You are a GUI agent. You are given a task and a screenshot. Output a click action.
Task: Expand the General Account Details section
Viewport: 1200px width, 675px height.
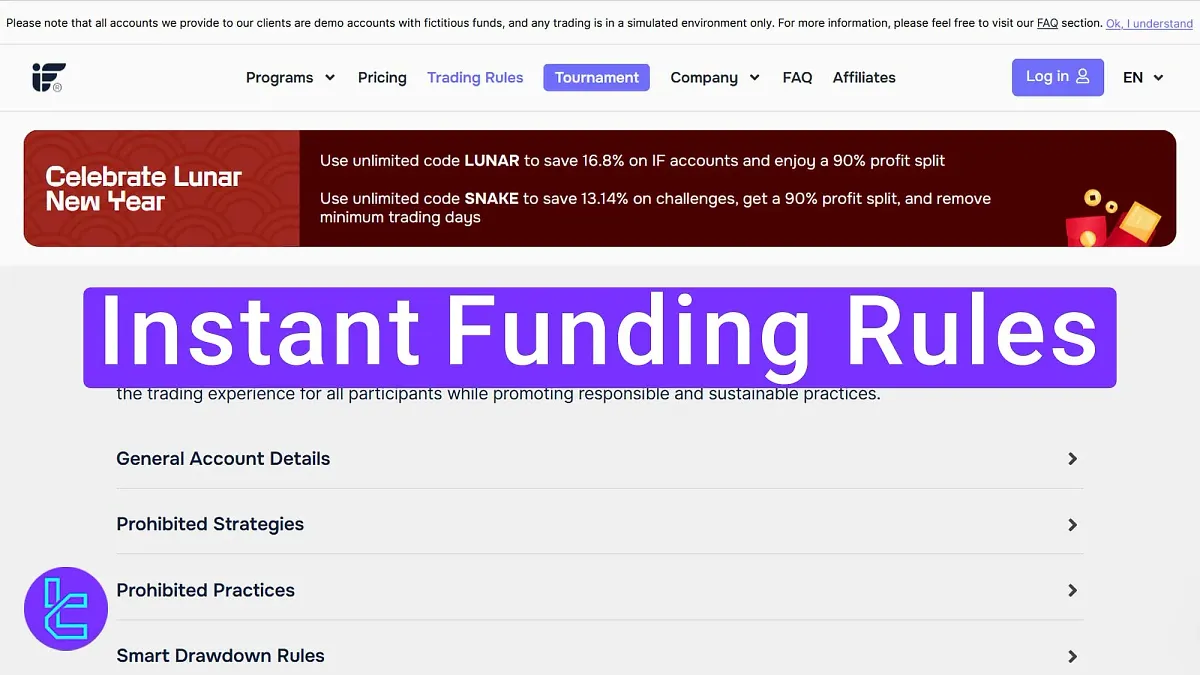(600, 458)
